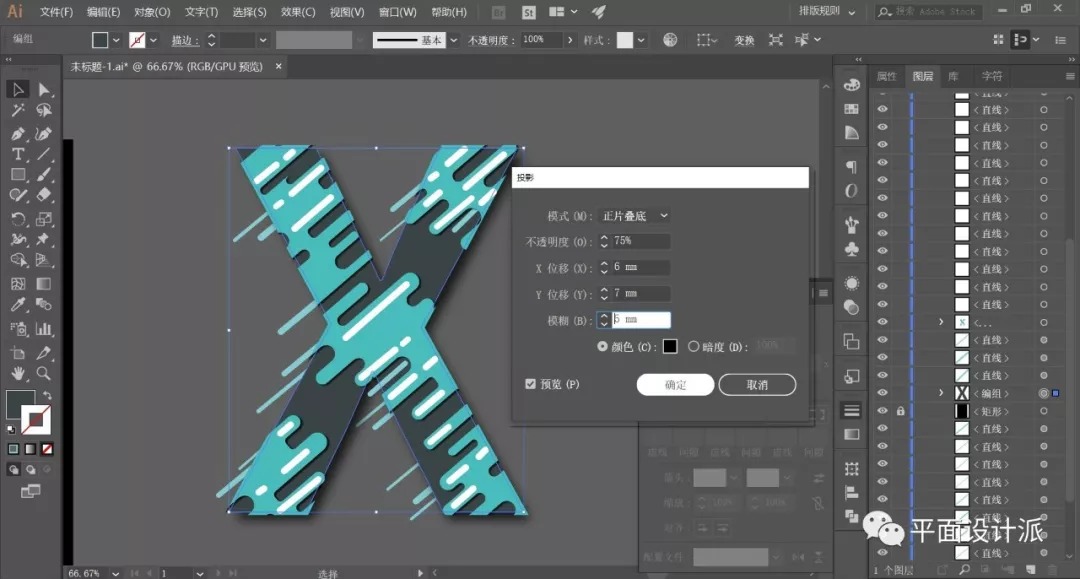This screenshot has width=1080, height=579.
Task: Click 取消 to cancel the dialog
Action: [757, 384]
